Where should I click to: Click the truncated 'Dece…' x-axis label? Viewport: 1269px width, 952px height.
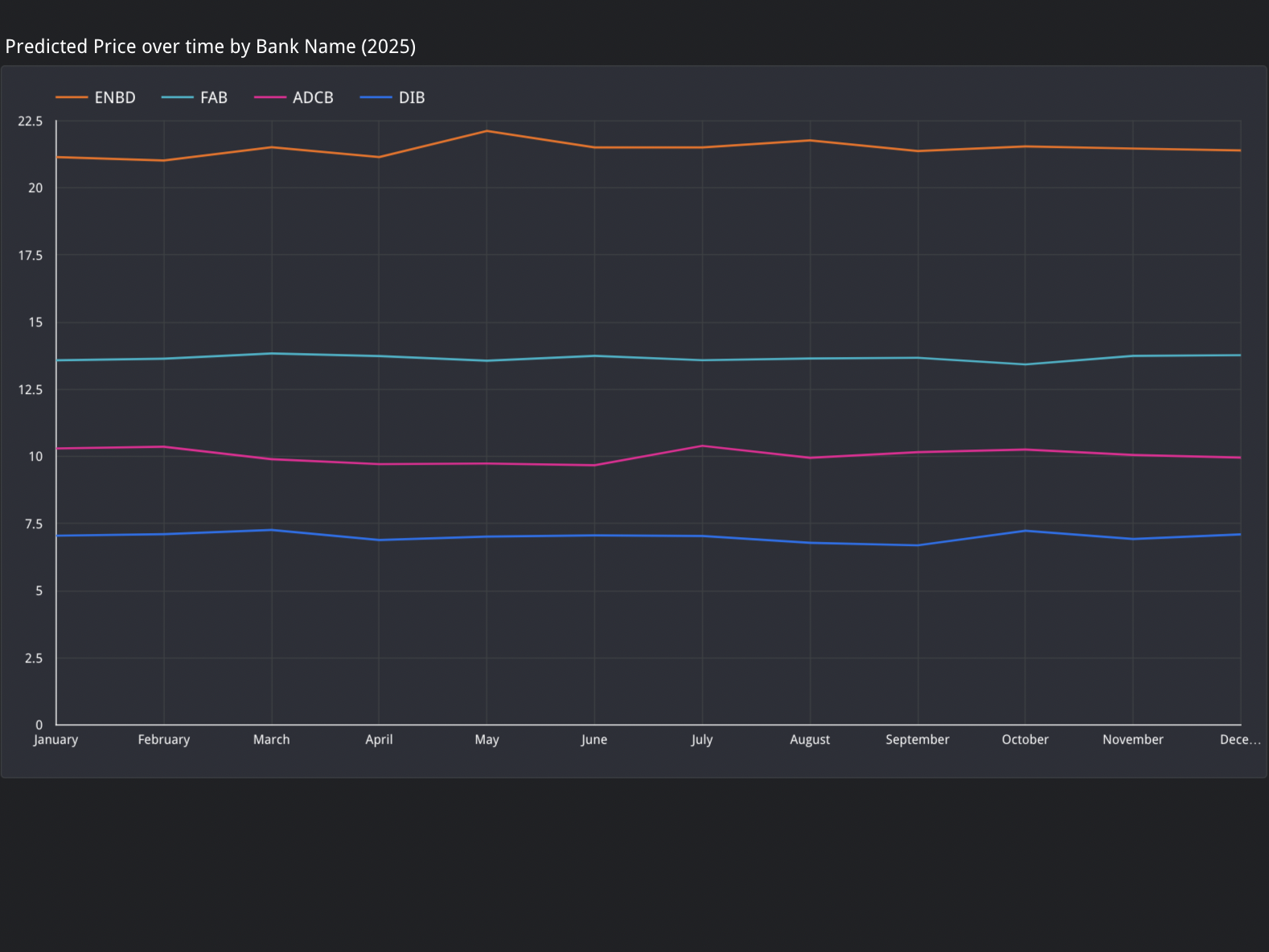[x=1240, y=740]
